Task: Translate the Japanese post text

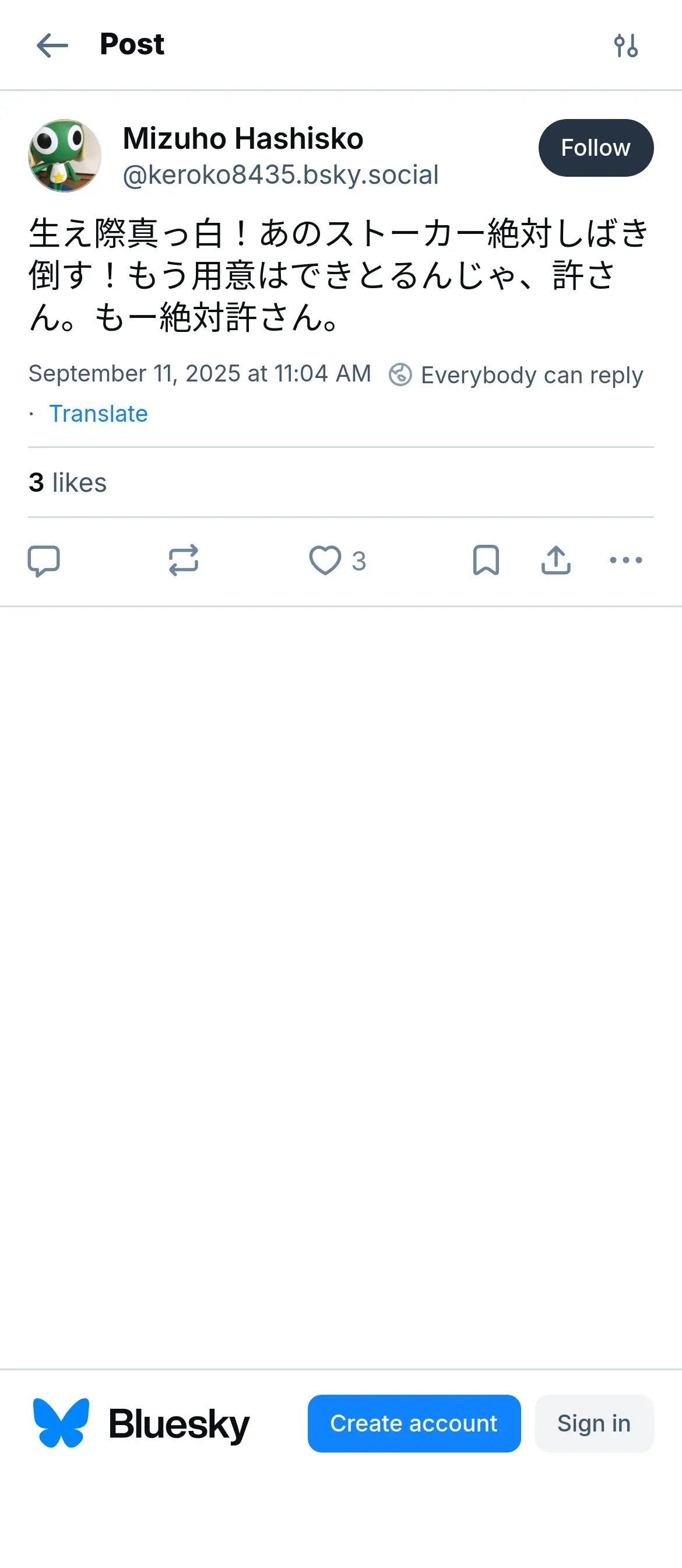Action: pos(98,414)
